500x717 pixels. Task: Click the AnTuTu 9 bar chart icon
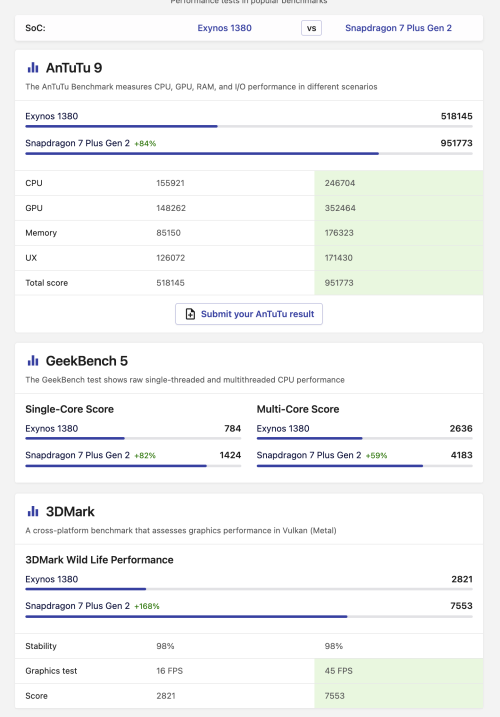[33, 68]
